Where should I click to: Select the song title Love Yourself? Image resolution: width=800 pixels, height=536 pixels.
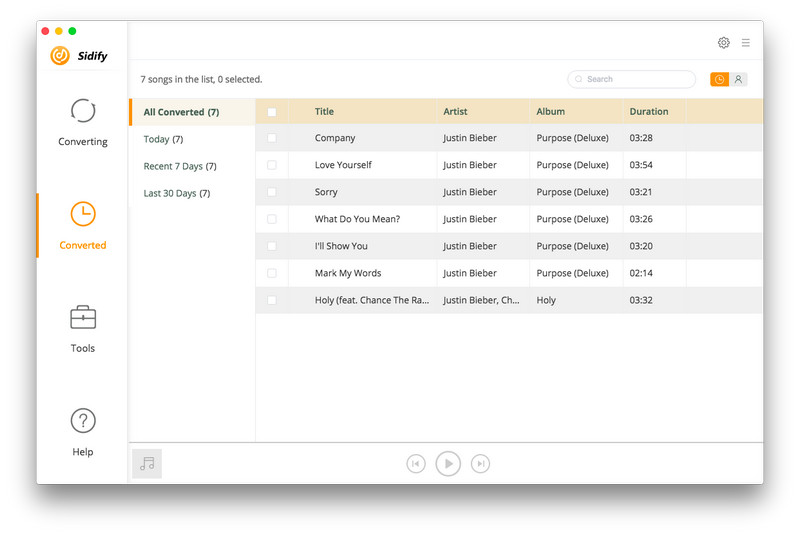pyautogui.click(x=343, y=165)
